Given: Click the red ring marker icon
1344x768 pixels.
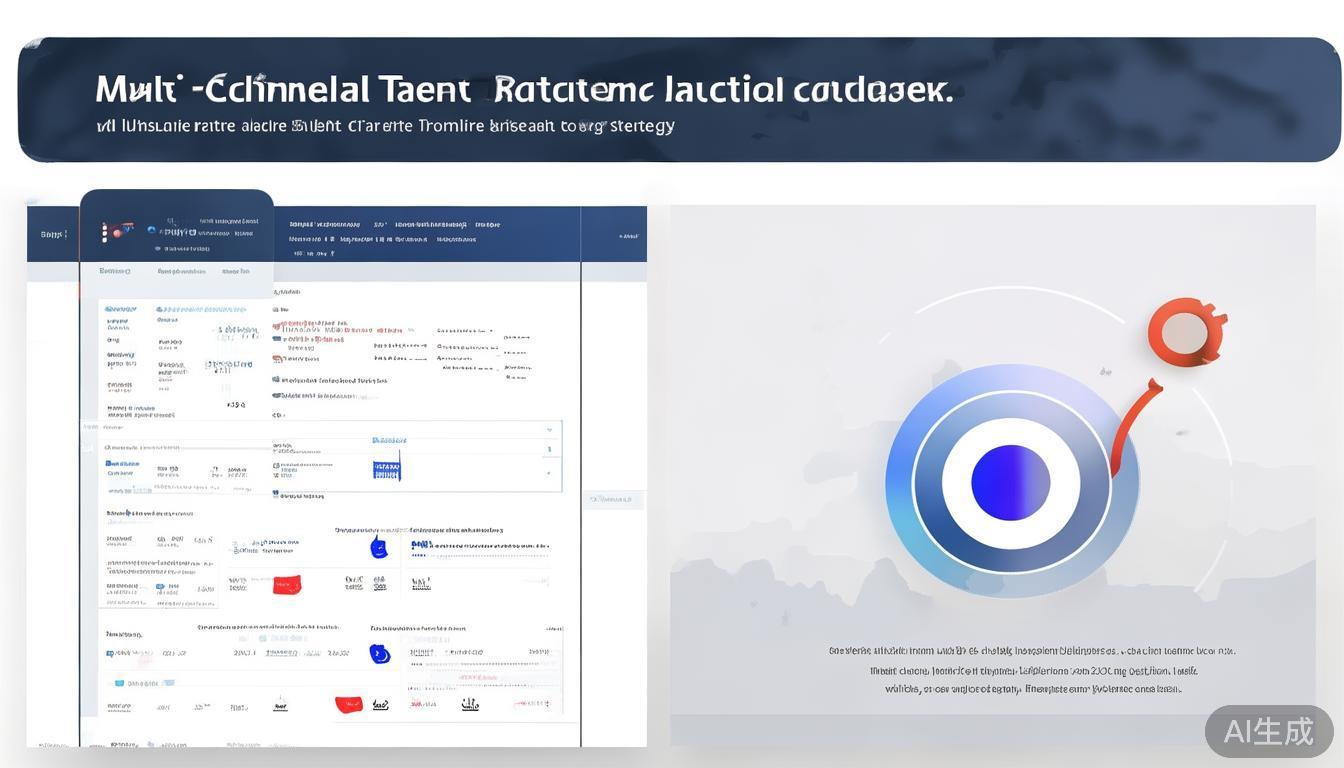Looking at the screenshot, I should pos(1186,332).
